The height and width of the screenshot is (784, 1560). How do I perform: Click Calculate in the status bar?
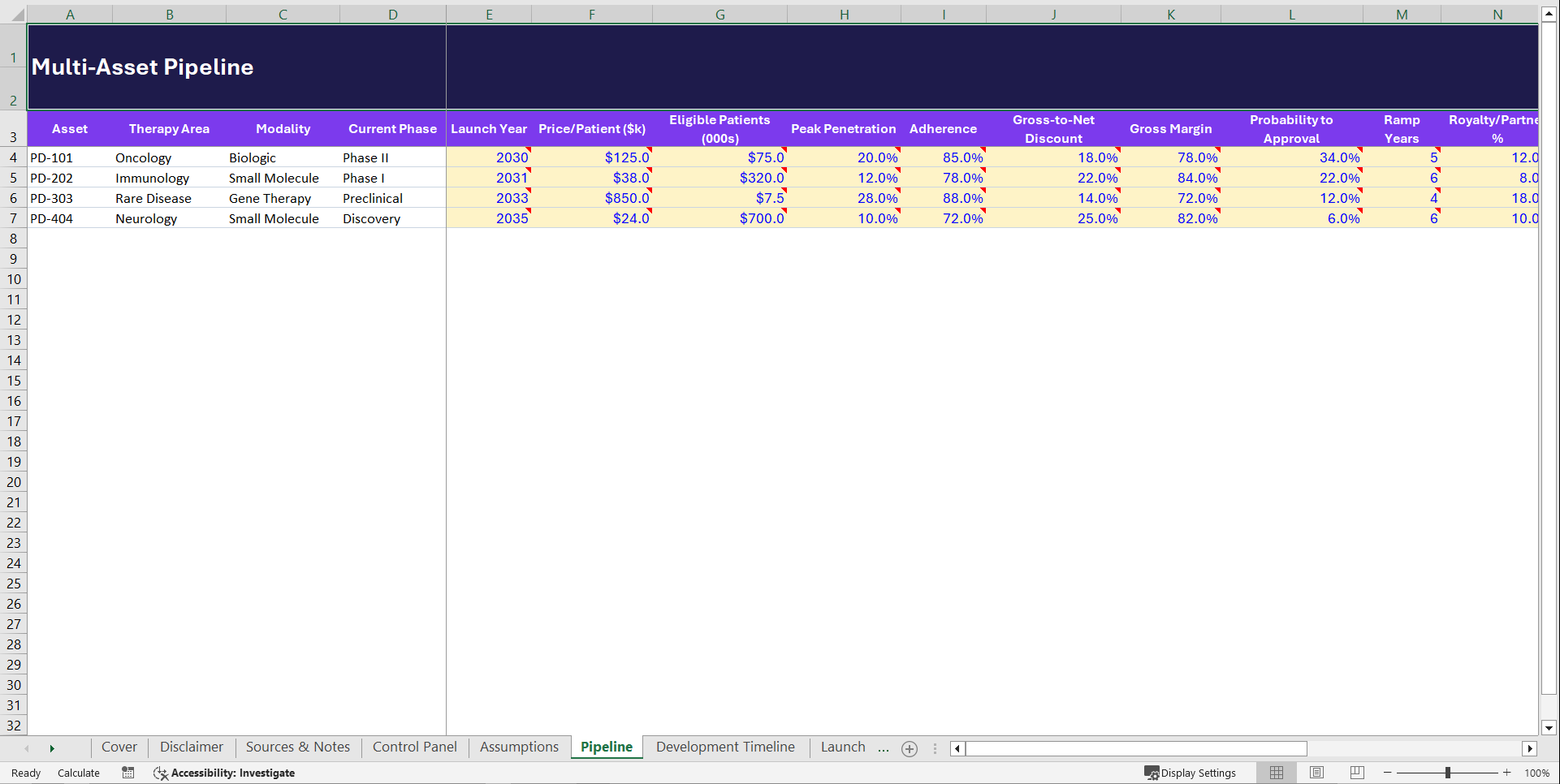pos(79,773)
